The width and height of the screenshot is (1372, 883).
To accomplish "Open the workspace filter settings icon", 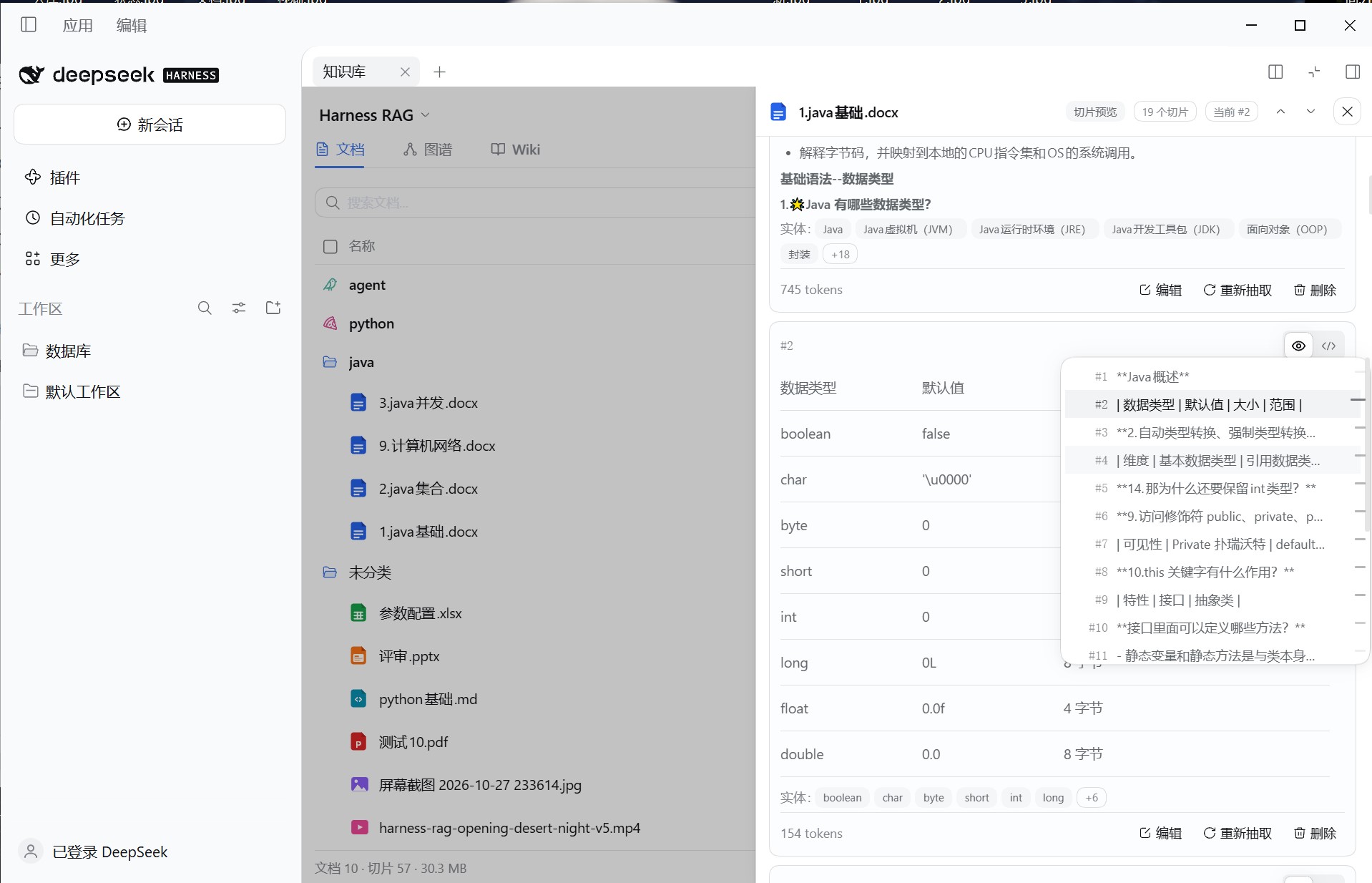I will pyautogui.click(x=239, y=308).
